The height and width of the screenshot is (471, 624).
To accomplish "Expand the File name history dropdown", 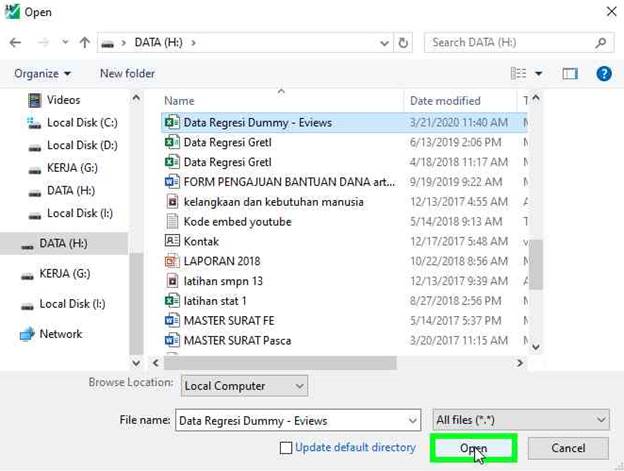I will 411,420.
